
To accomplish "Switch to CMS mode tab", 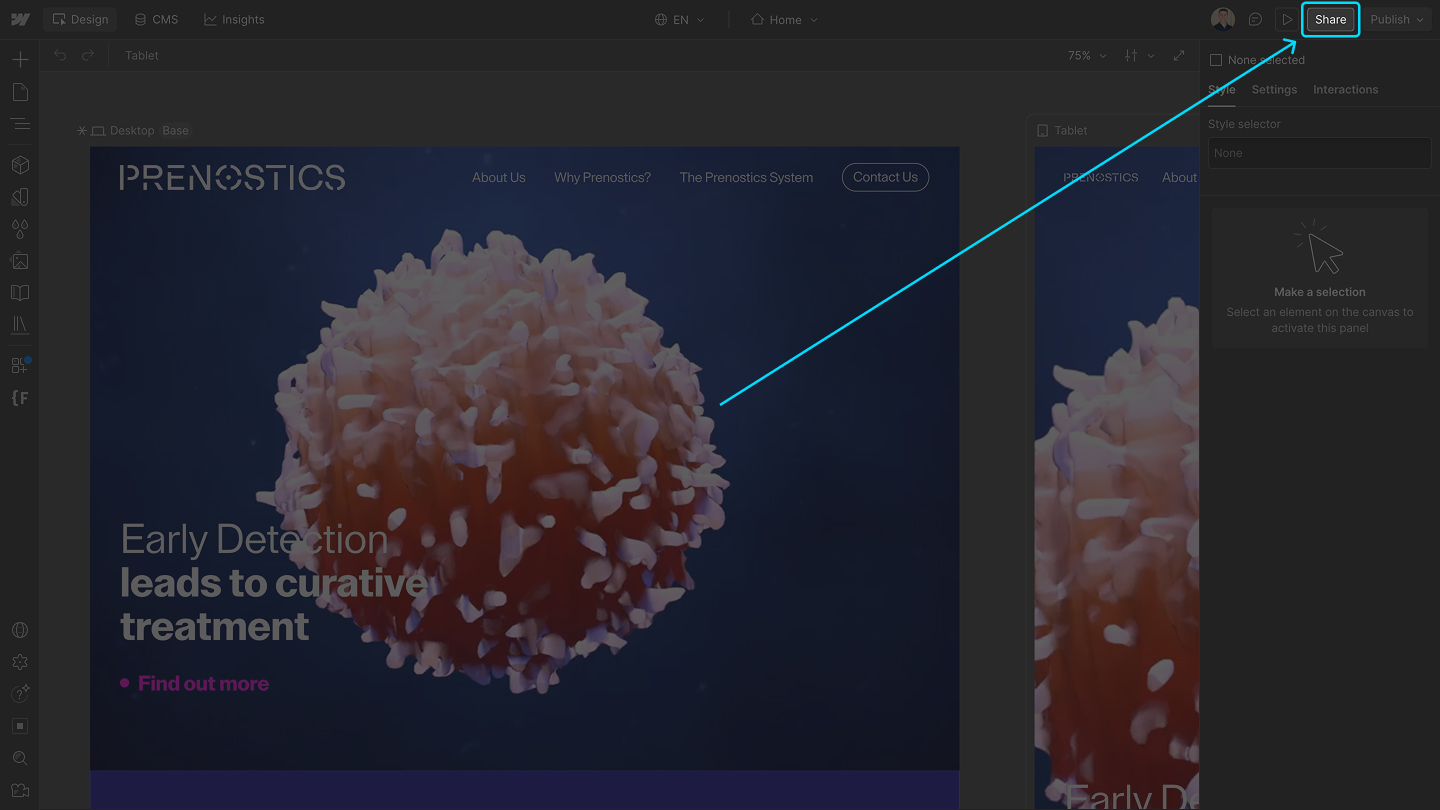I will pos(156,19).
